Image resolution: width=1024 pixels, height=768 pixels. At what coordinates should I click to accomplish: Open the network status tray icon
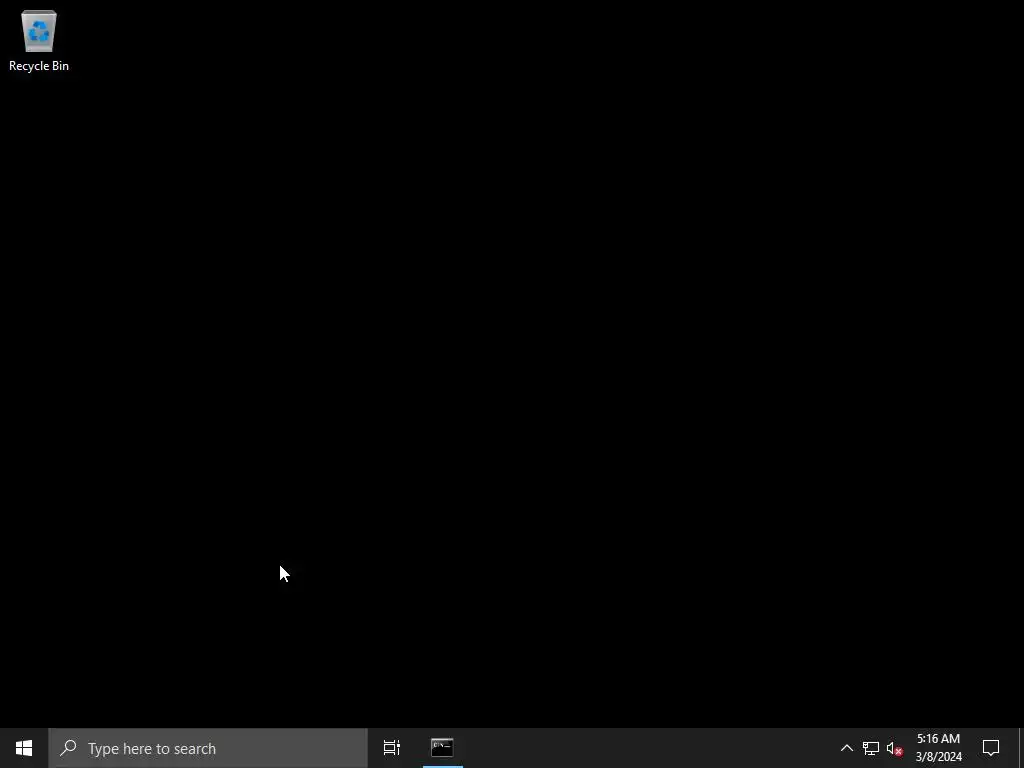(871, 748)
